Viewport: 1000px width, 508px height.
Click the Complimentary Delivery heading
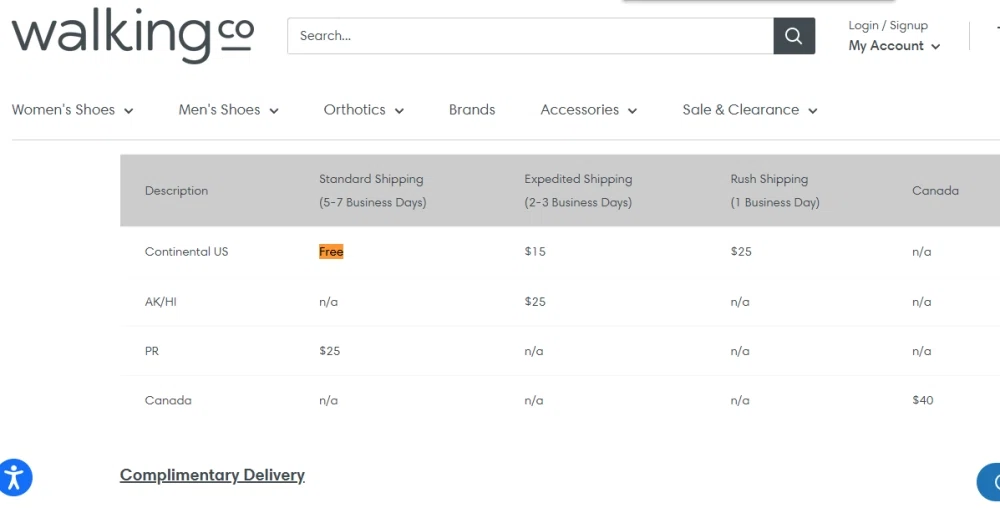212,475
